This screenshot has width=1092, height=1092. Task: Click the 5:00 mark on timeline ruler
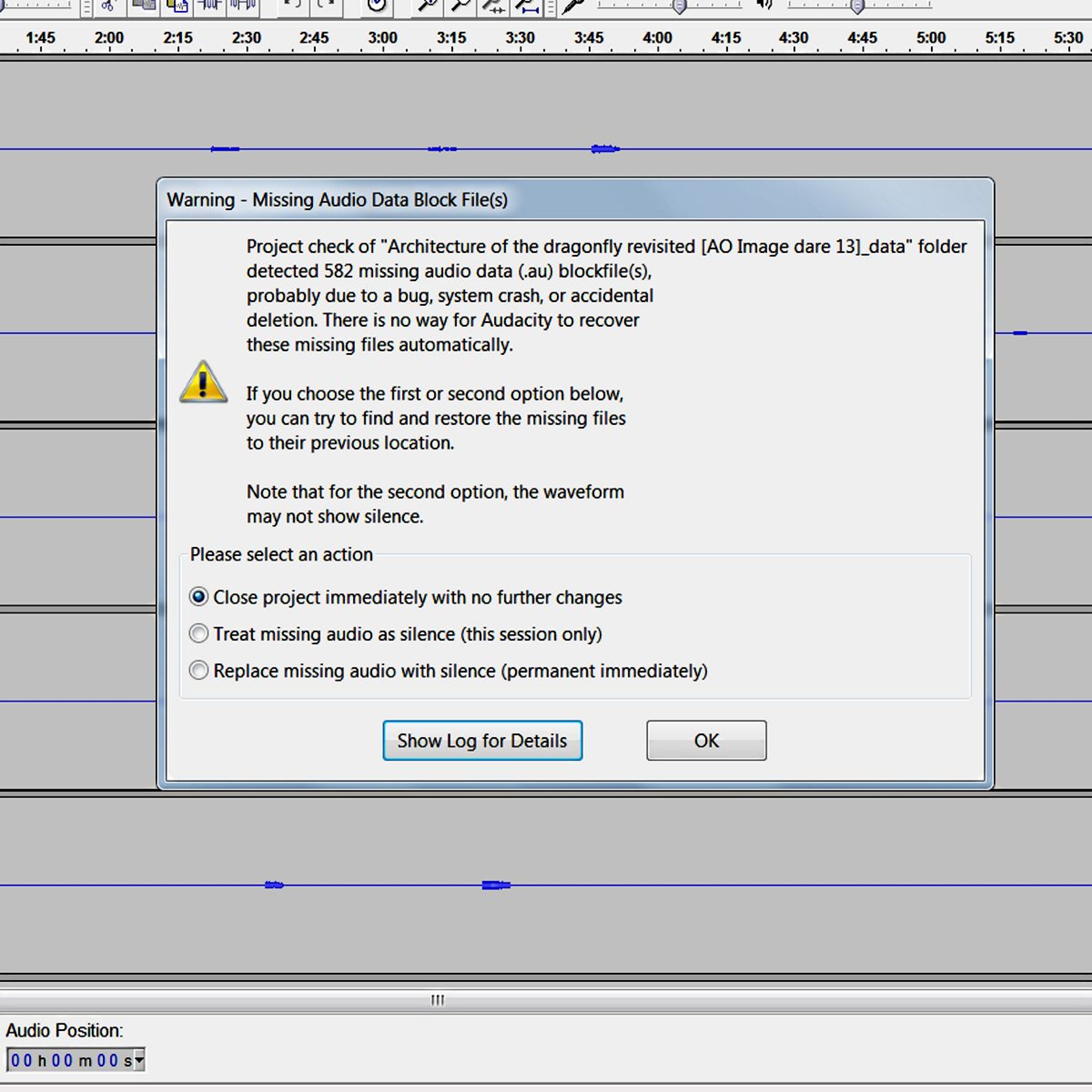coord(931,38)
